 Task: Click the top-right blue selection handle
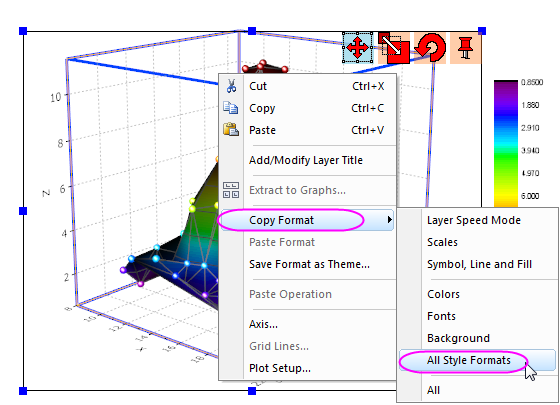482,31
